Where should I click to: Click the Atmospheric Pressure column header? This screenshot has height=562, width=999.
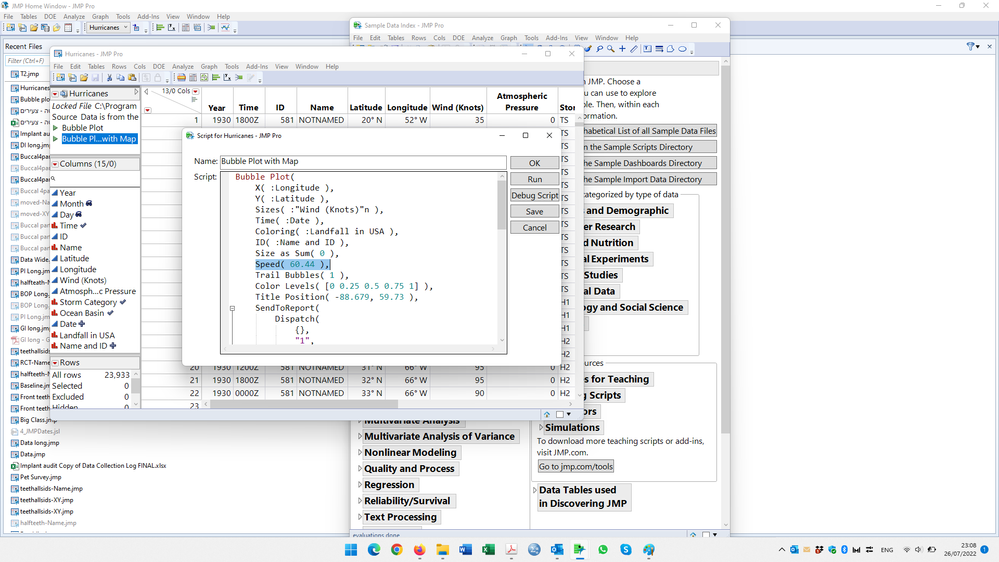coord(522,102)
